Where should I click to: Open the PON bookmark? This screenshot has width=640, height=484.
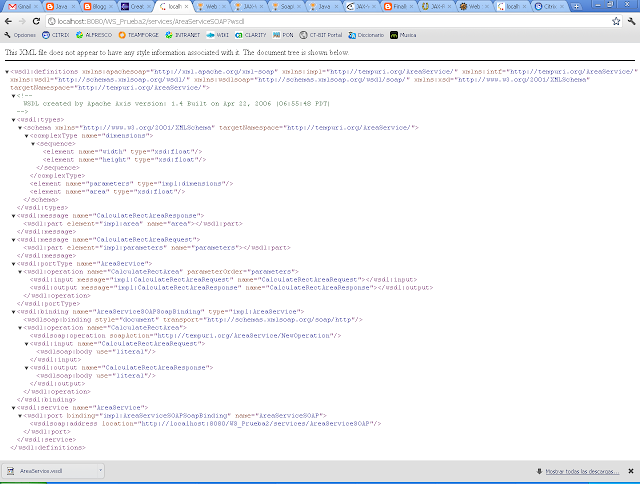click(283, 35)
